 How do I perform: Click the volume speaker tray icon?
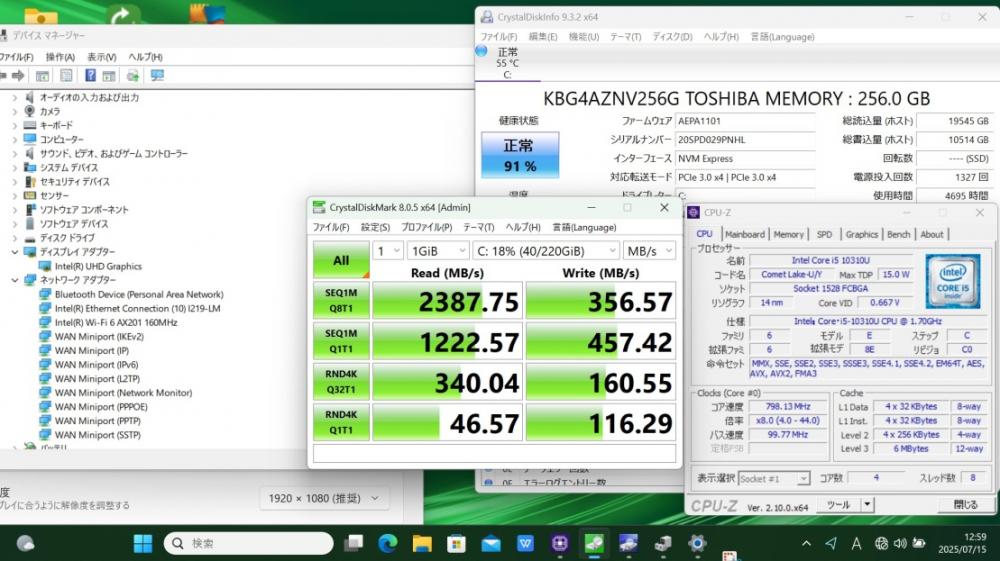coord(900,543)
